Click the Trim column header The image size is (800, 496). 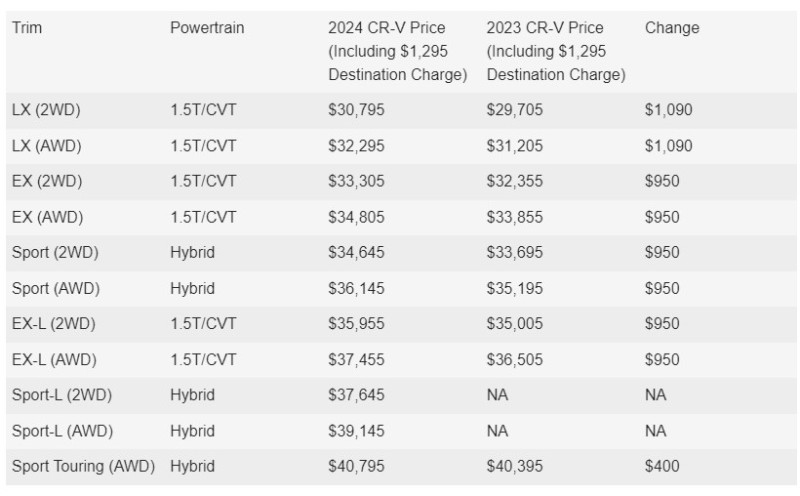coord(27,28)
